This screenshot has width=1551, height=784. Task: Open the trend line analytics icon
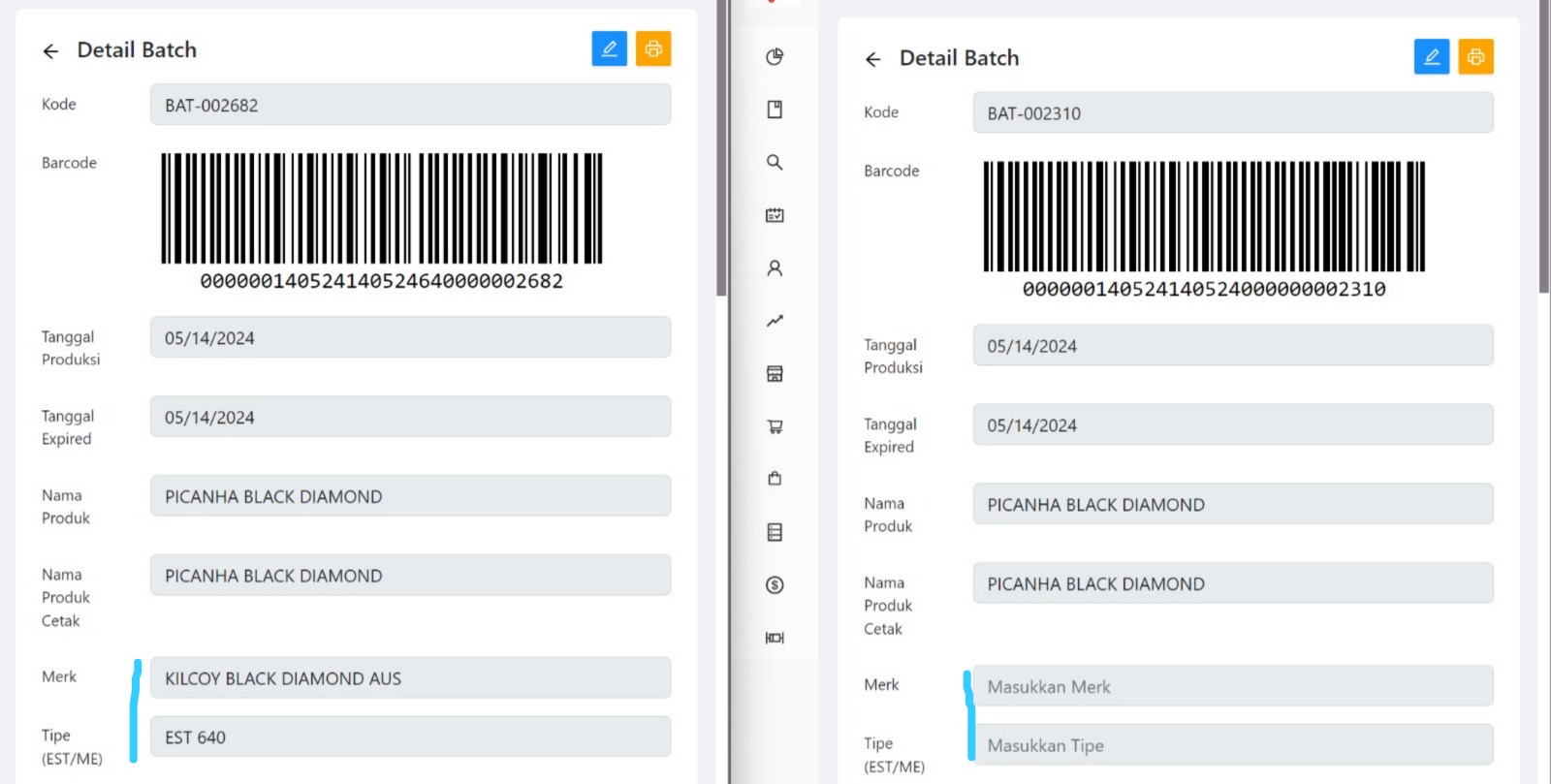click(x=775, y=321)
